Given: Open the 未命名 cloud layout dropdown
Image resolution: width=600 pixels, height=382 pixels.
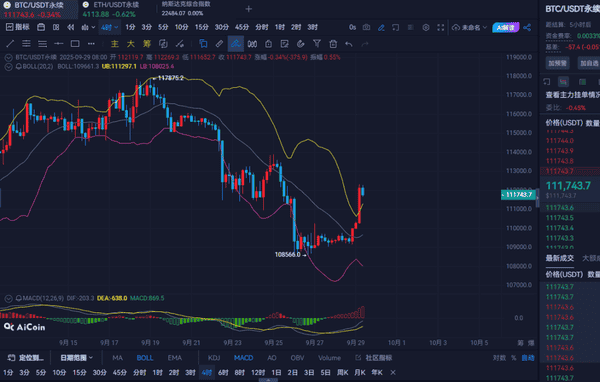Looking at the screenshot, I should coord(469,27).
